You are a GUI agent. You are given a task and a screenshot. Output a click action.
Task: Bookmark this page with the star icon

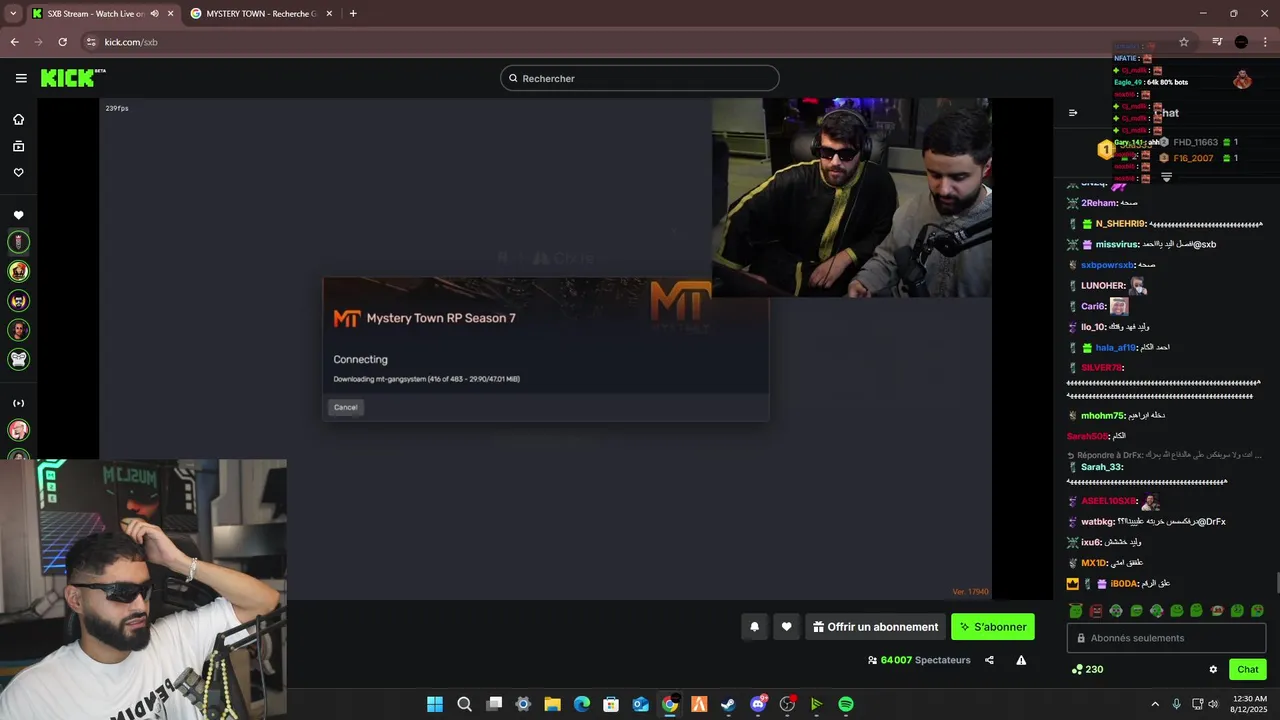1184,42
